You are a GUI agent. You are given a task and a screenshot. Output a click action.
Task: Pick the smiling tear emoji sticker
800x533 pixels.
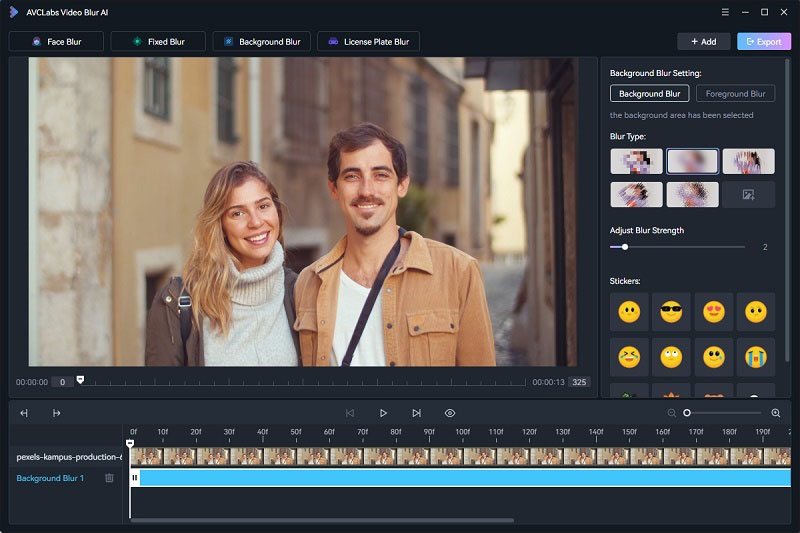(713, 357)
